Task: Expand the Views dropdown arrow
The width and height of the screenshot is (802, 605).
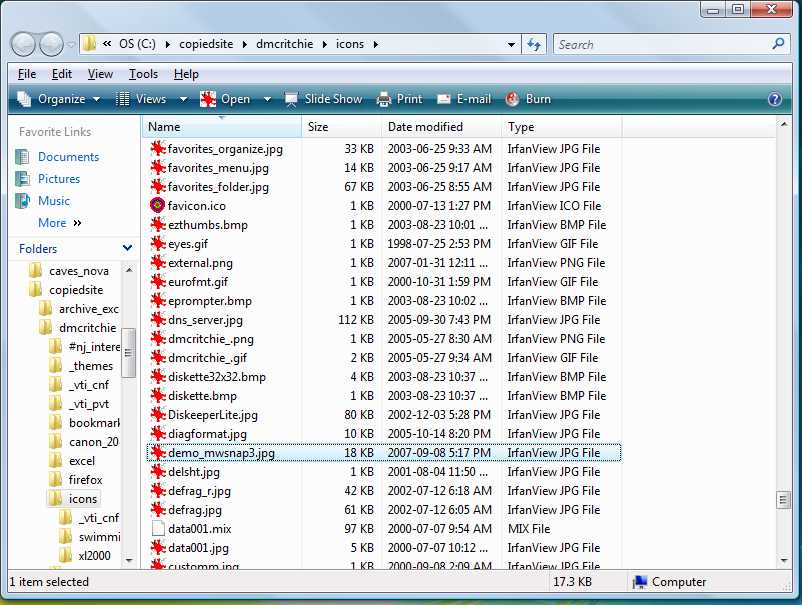Action: coord(183,99)
